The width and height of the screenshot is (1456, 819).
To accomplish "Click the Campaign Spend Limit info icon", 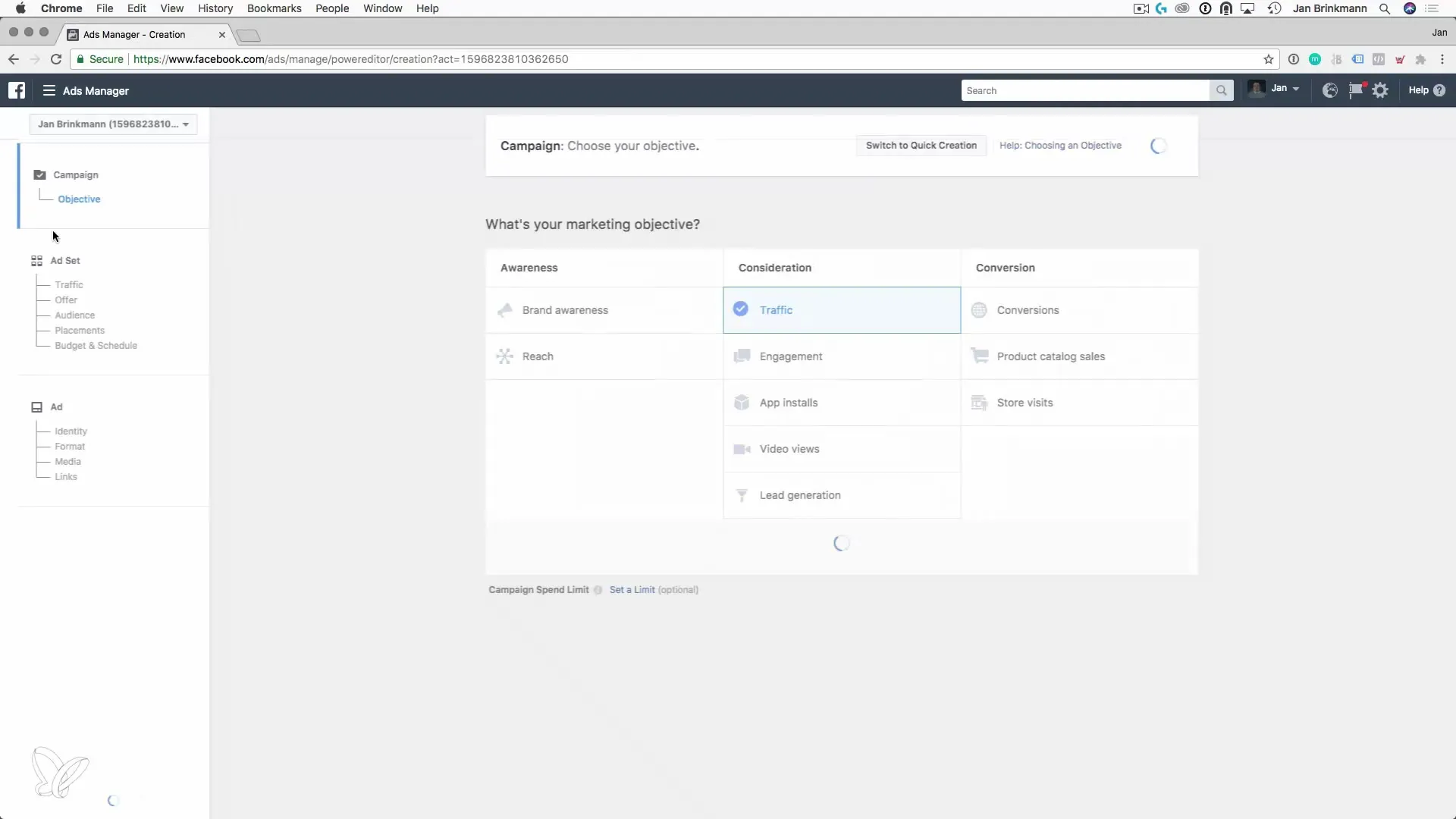I will (598, 590).
